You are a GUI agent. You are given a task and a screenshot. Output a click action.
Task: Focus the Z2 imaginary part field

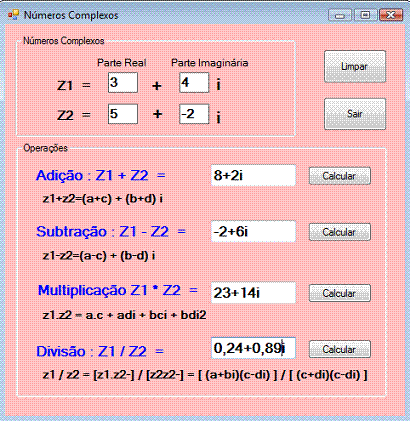click(x=194, y=114)
